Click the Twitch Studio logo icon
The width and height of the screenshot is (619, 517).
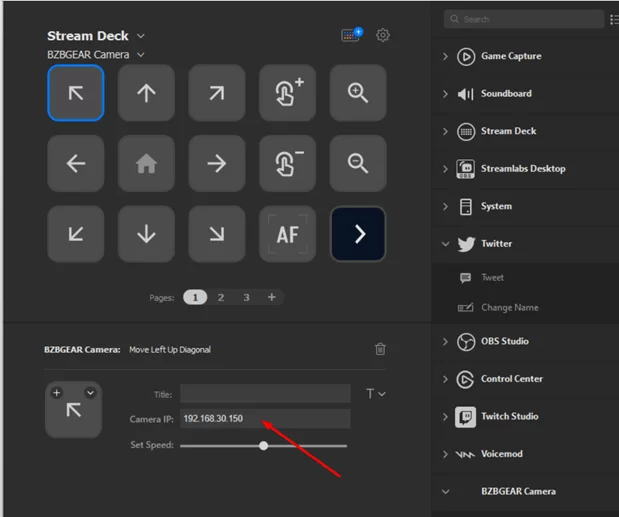pyautogui.click(x=465, y=417)
